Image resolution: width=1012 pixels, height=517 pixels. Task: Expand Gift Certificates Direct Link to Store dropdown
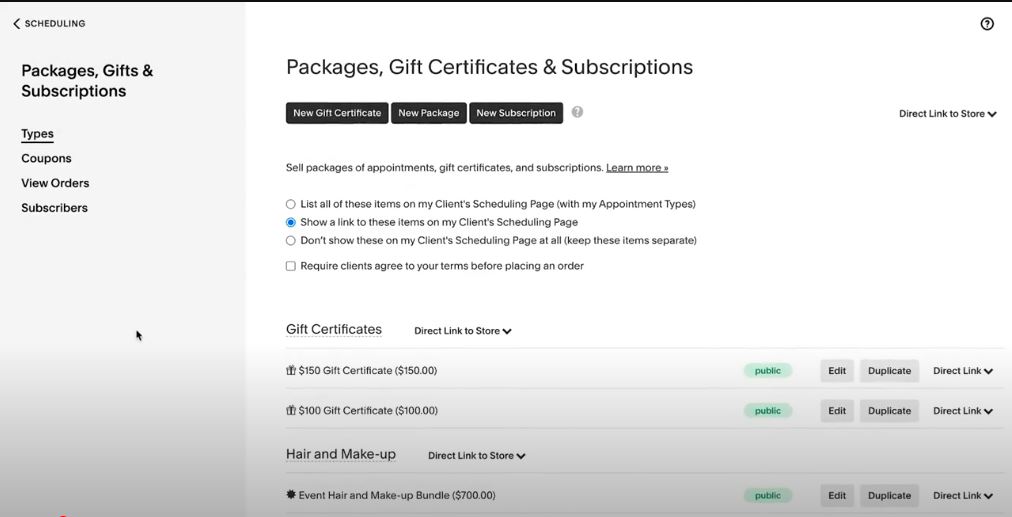(463, 331)
